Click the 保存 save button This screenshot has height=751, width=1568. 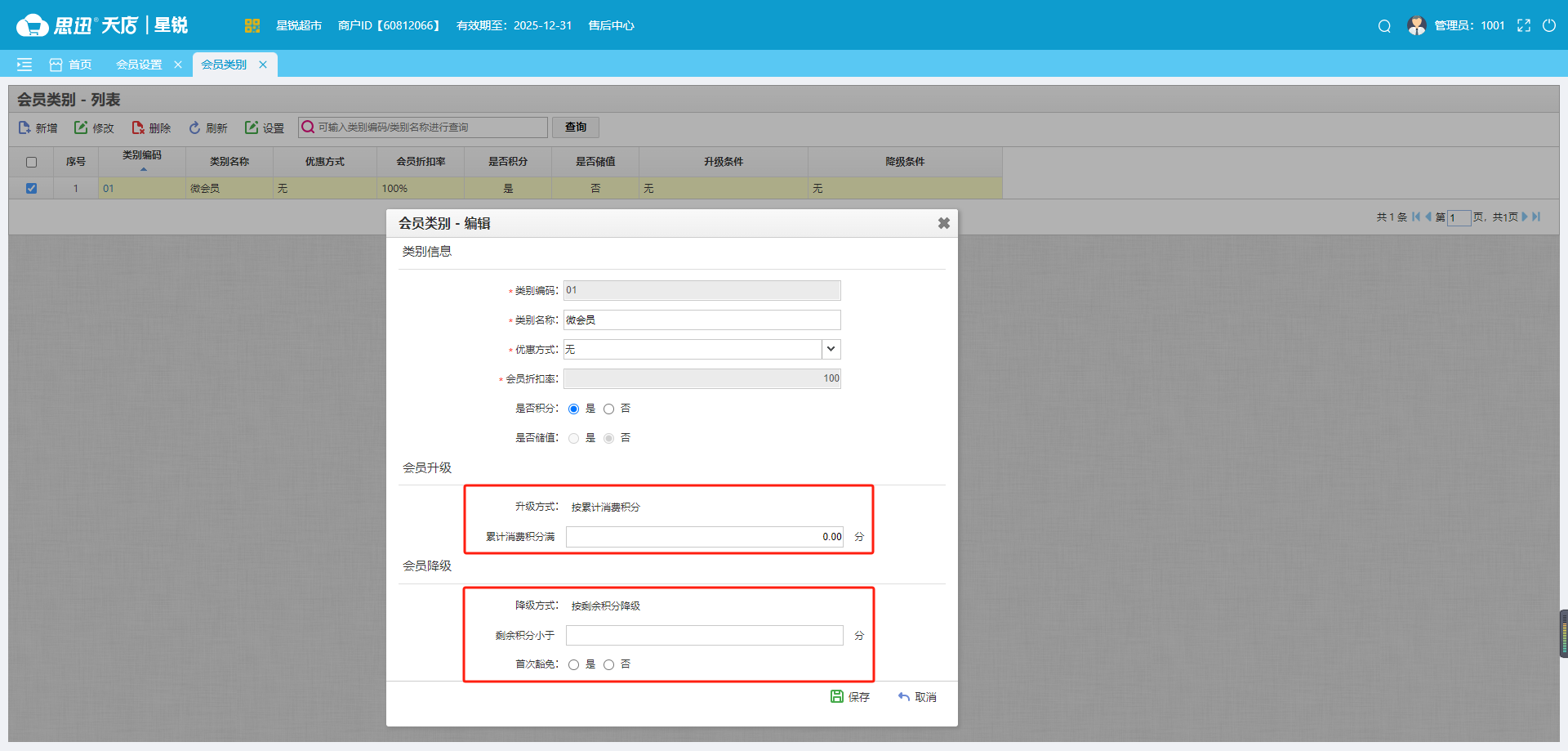point(850,697)
